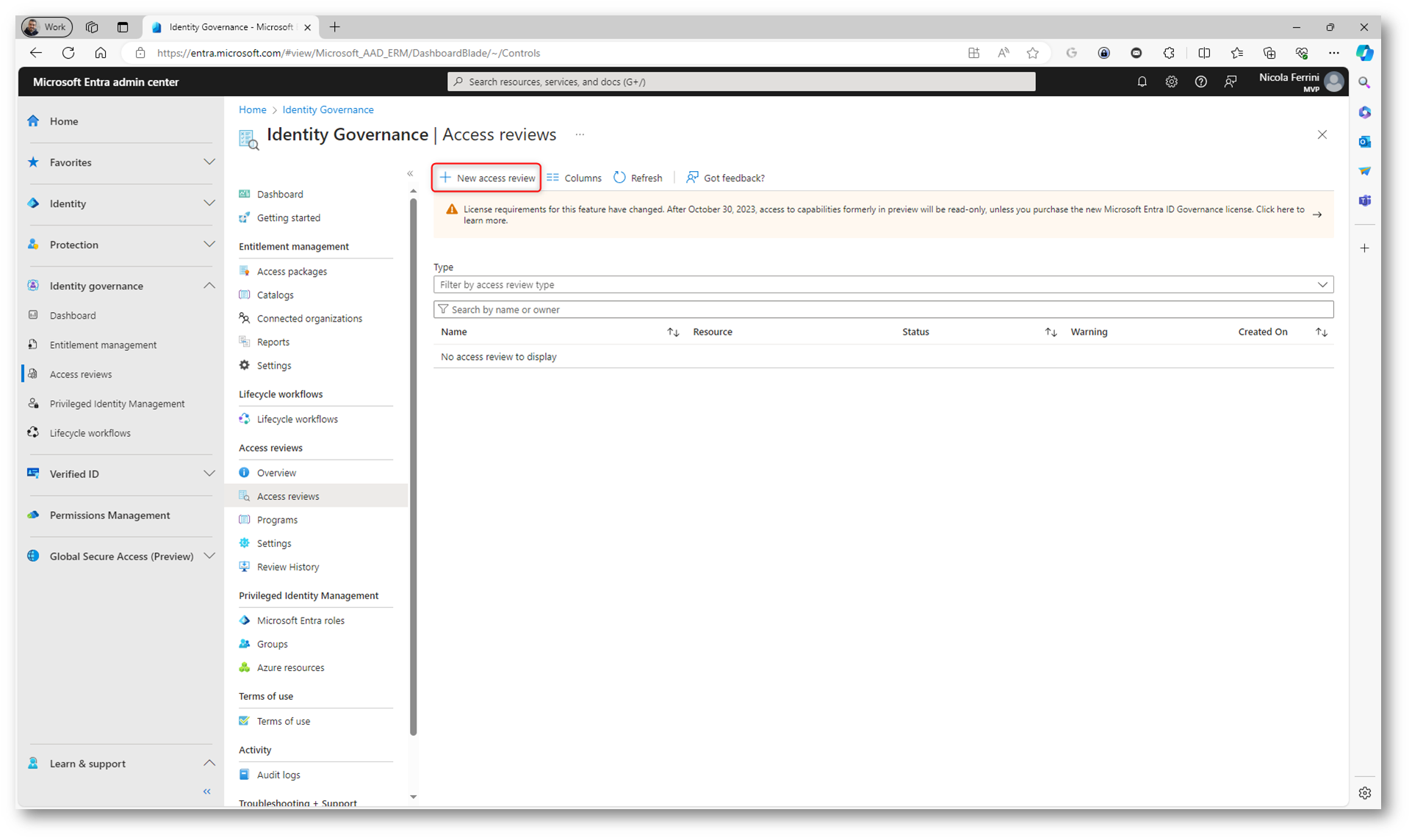Click the Search by name or owner field
The height and width of the screenshot is (840, 1412).
click(x=883, y=310)
